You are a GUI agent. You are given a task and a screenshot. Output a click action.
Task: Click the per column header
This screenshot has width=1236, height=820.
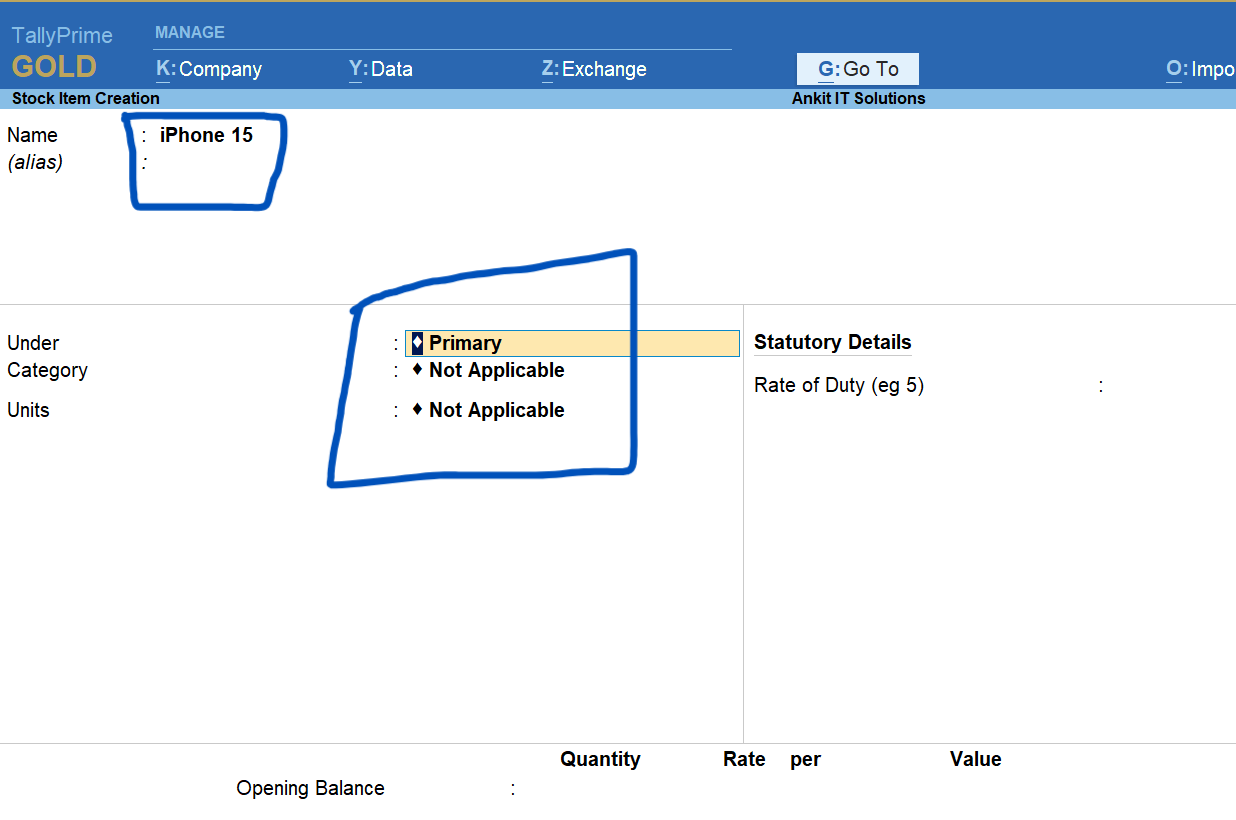pos(805,759)
